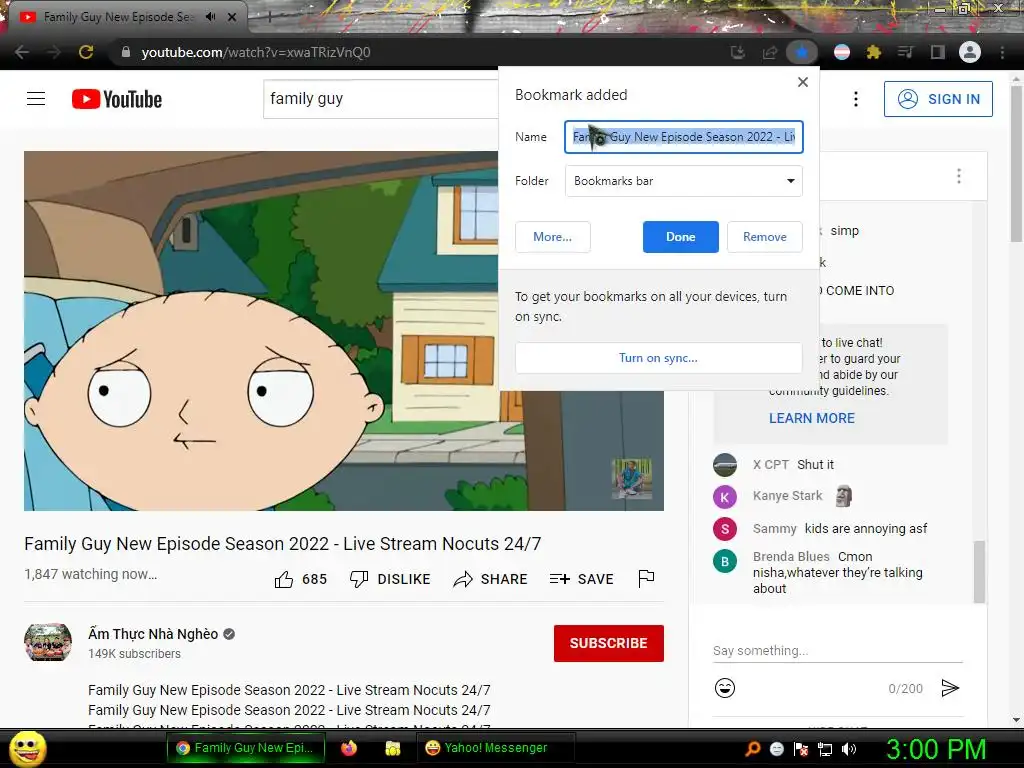Open Firefox from the taskbar
Screen dimensions: 1024x768
click(349, 748)
